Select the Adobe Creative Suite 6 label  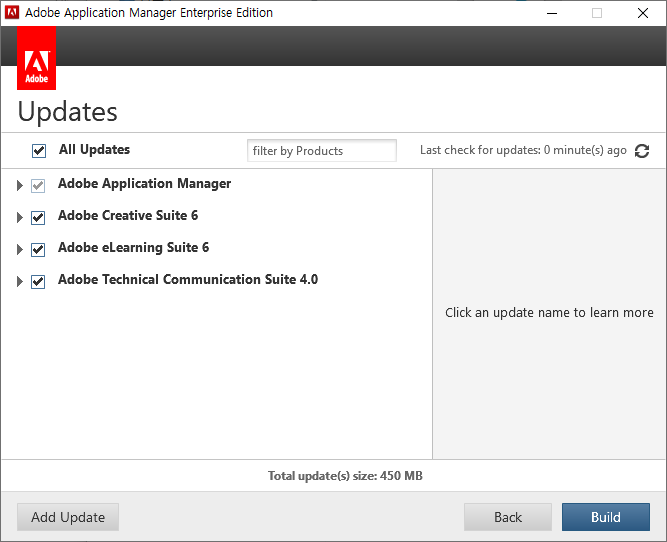pos(128,215)
